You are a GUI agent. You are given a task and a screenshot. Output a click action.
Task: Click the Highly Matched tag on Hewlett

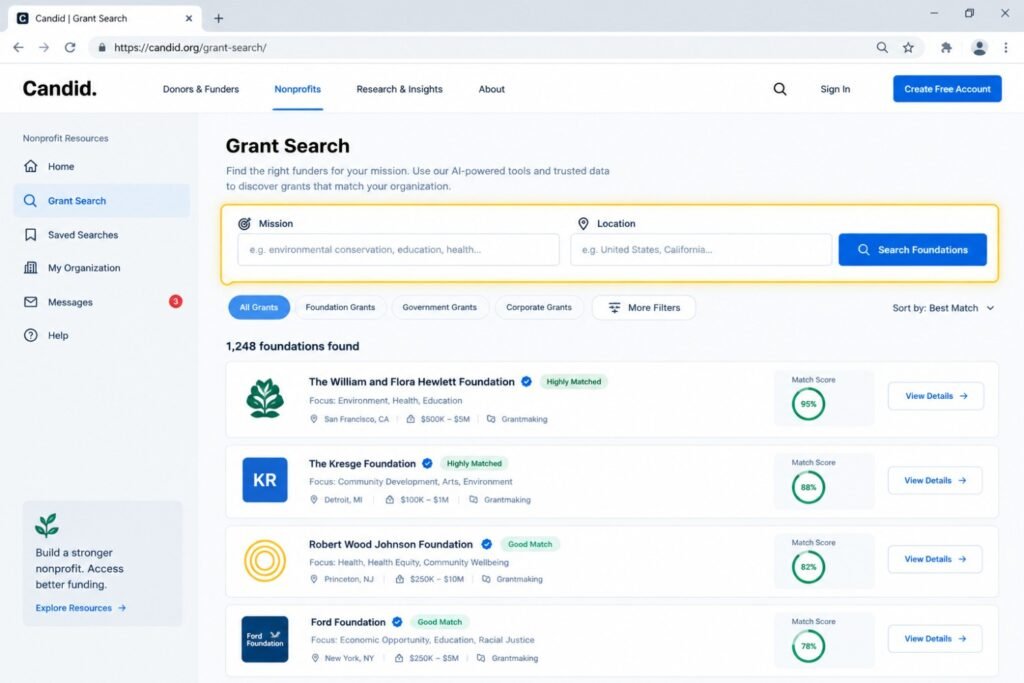point(573,381)
